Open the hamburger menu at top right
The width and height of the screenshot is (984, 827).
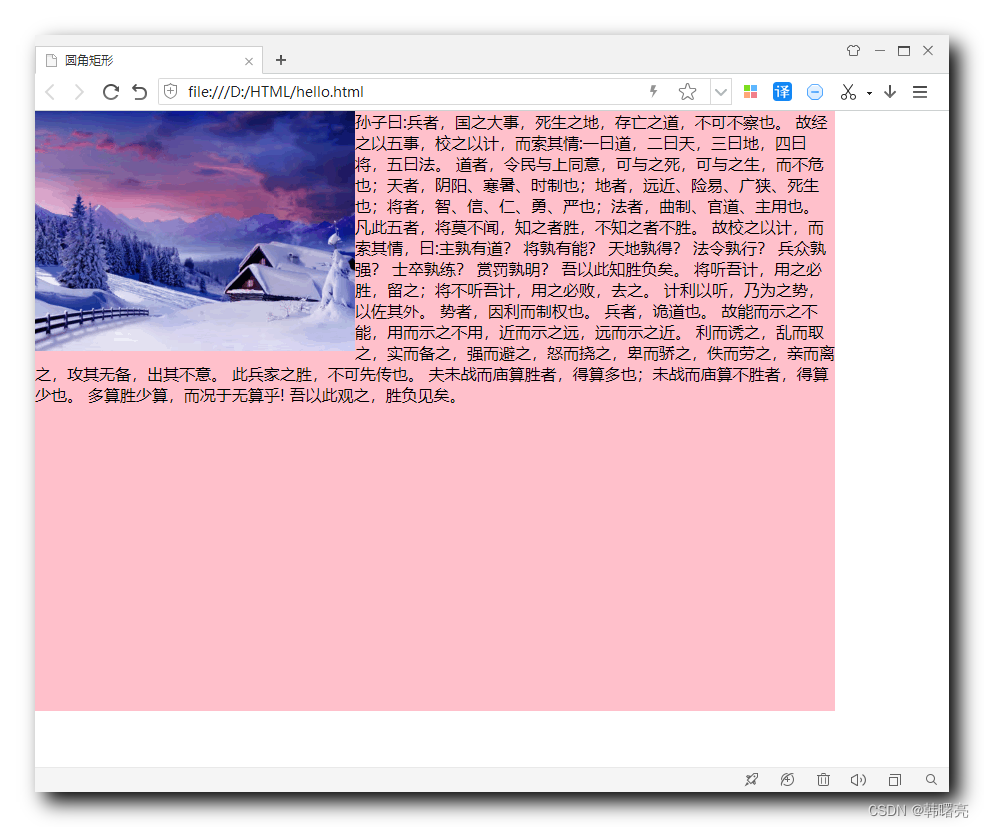click(919, 91)
